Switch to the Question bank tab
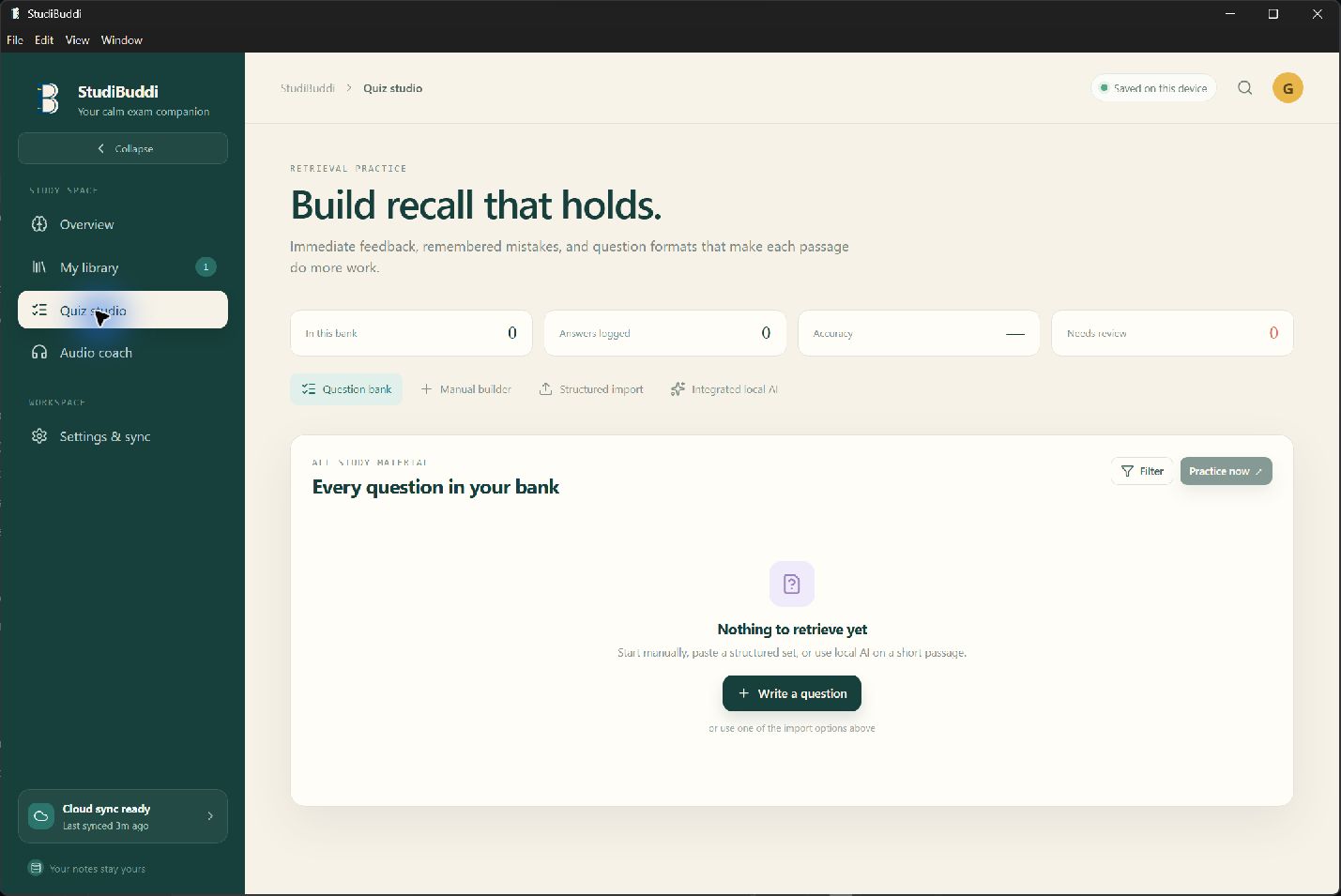The image size is (1341, 896). (346, 389)
